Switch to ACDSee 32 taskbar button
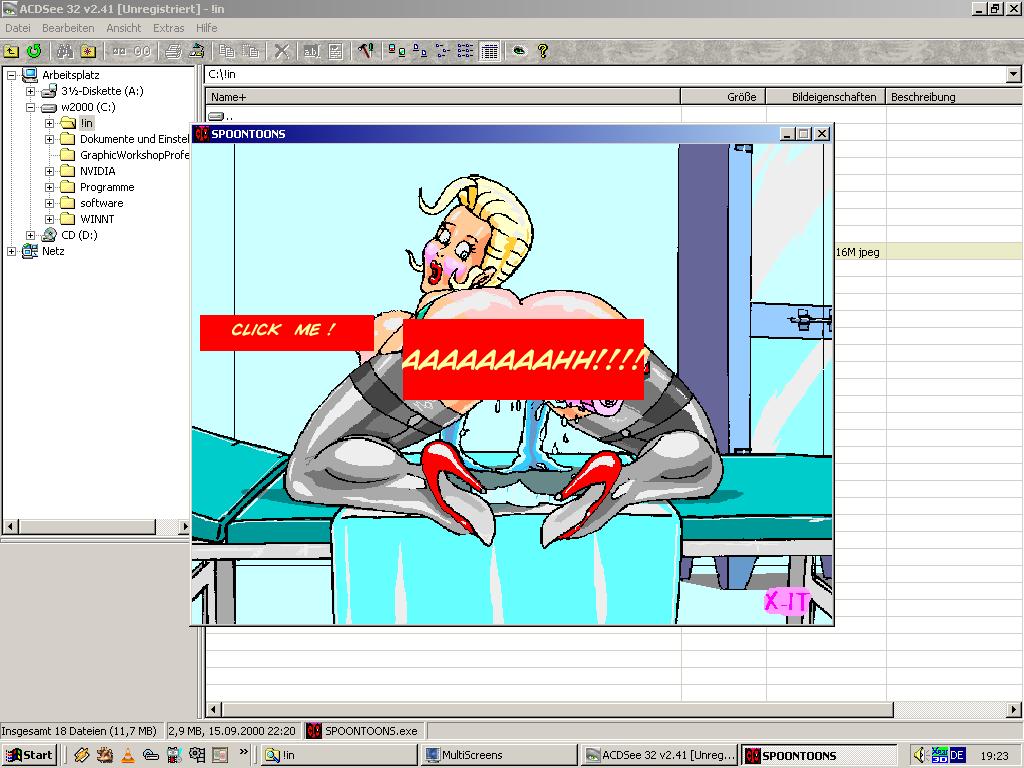The image size is (1024, 768). tap(660, 755)
